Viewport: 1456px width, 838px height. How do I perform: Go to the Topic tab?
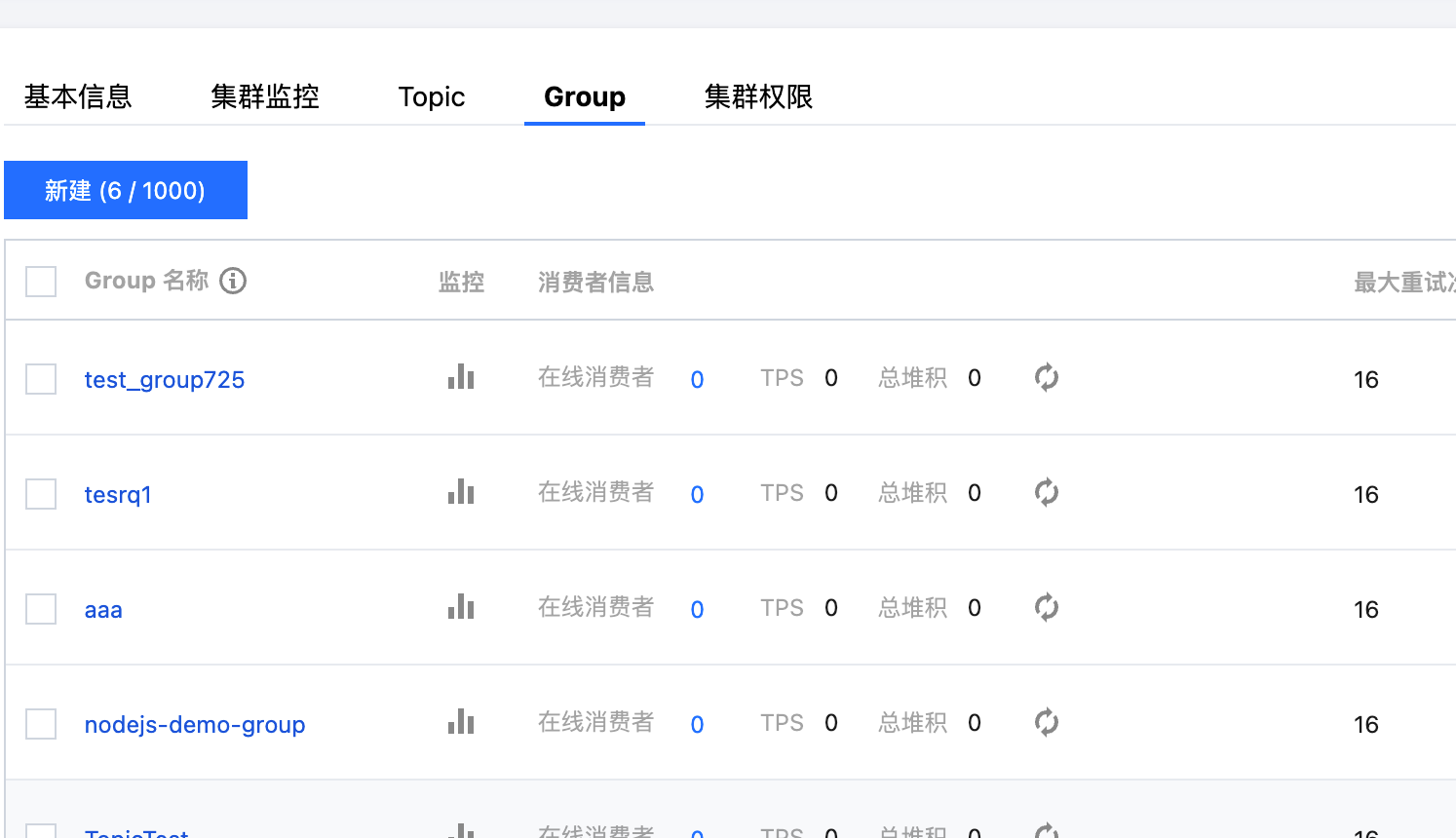point(432,96)
